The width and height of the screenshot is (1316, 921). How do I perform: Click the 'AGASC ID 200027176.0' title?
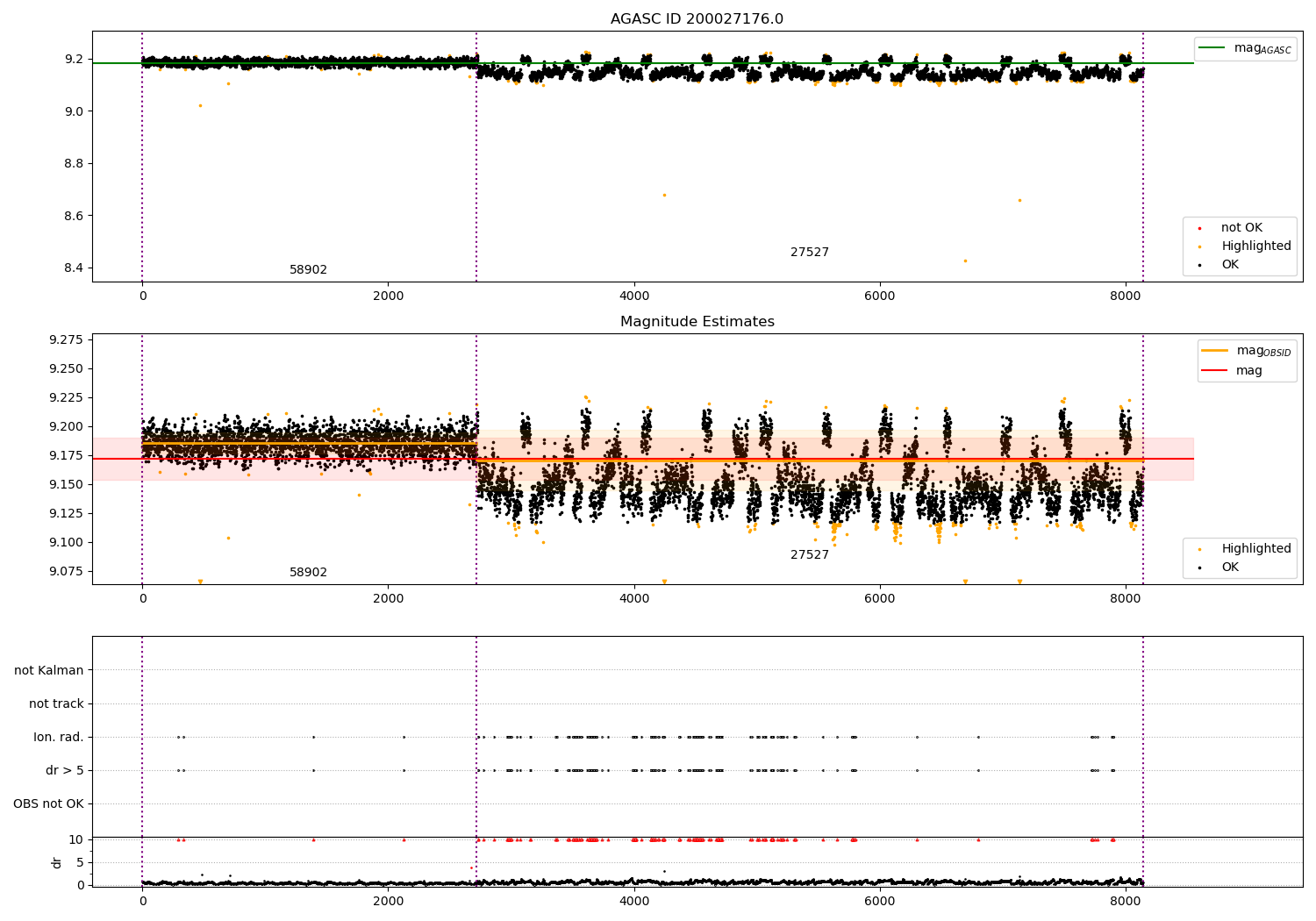[x=697, y=19]
